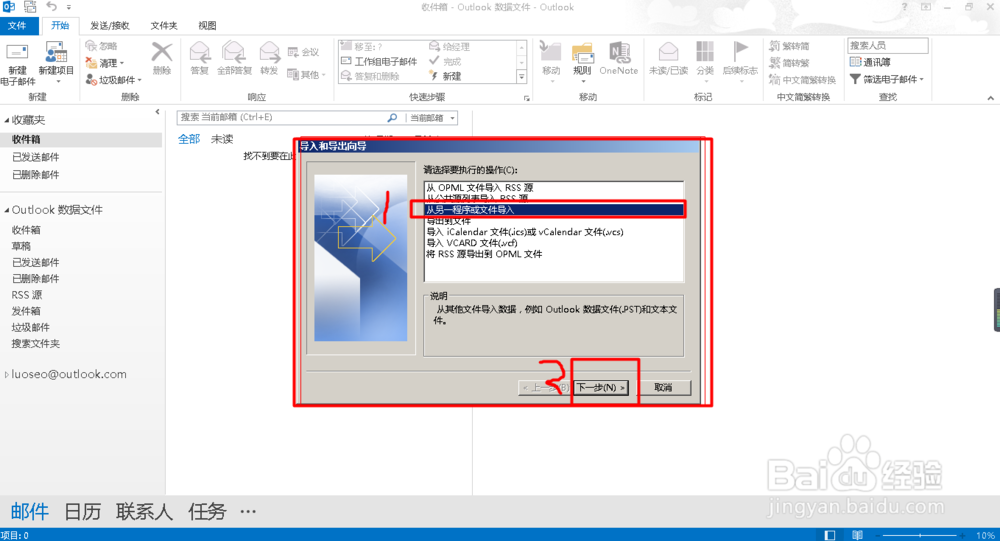Open the Rules dropdown
This screenshot has height=541, width=1000.
(x=582, y=63)
